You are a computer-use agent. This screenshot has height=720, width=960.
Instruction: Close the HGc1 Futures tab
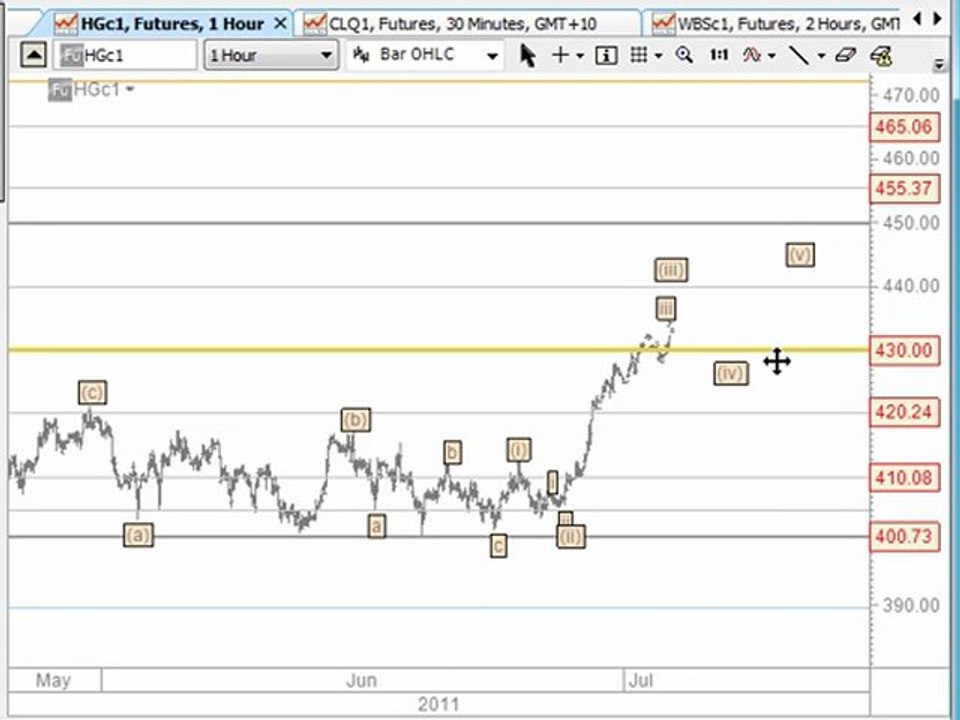[x=280, y=24]
